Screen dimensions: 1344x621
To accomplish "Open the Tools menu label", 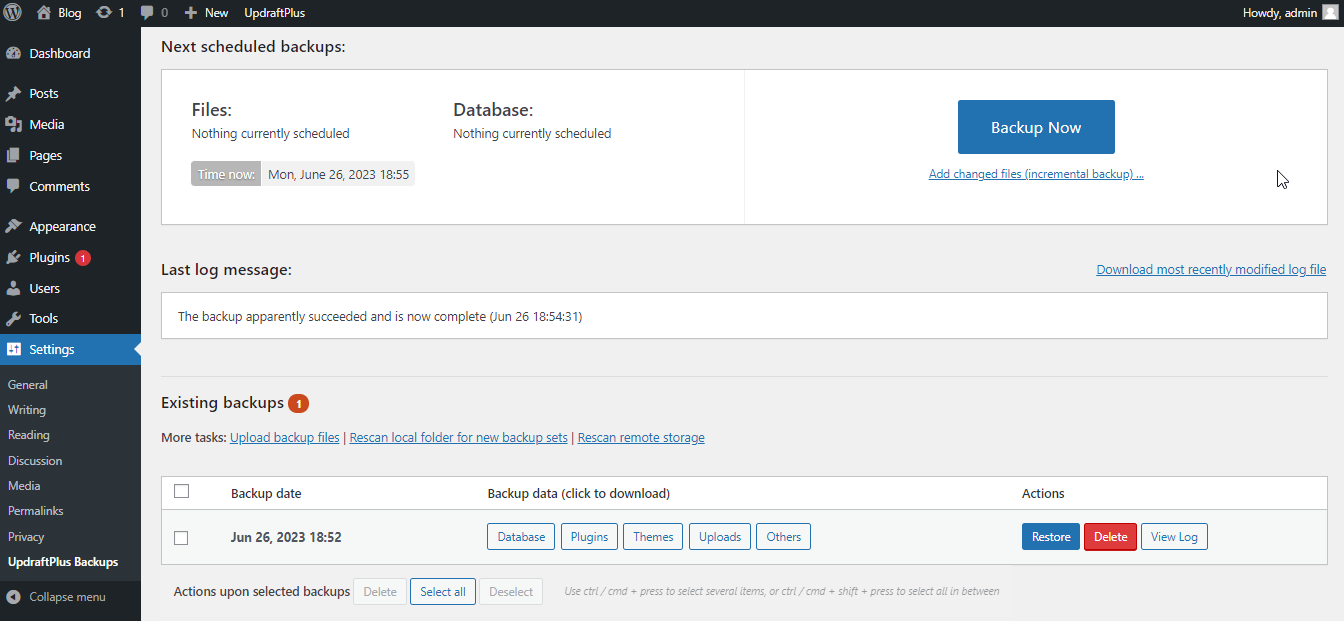I will (44, 318).
